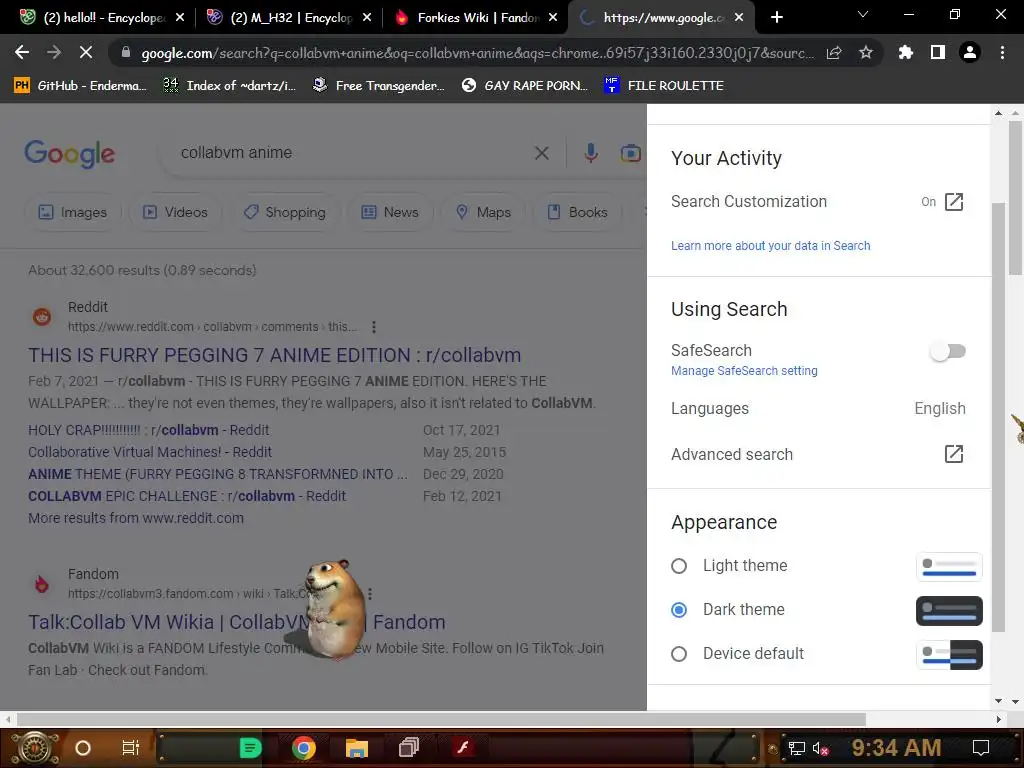The width and height of the screenshot is (1024, 768).
Task: Go back with the browser back arrow
Action: coord(22,53)
